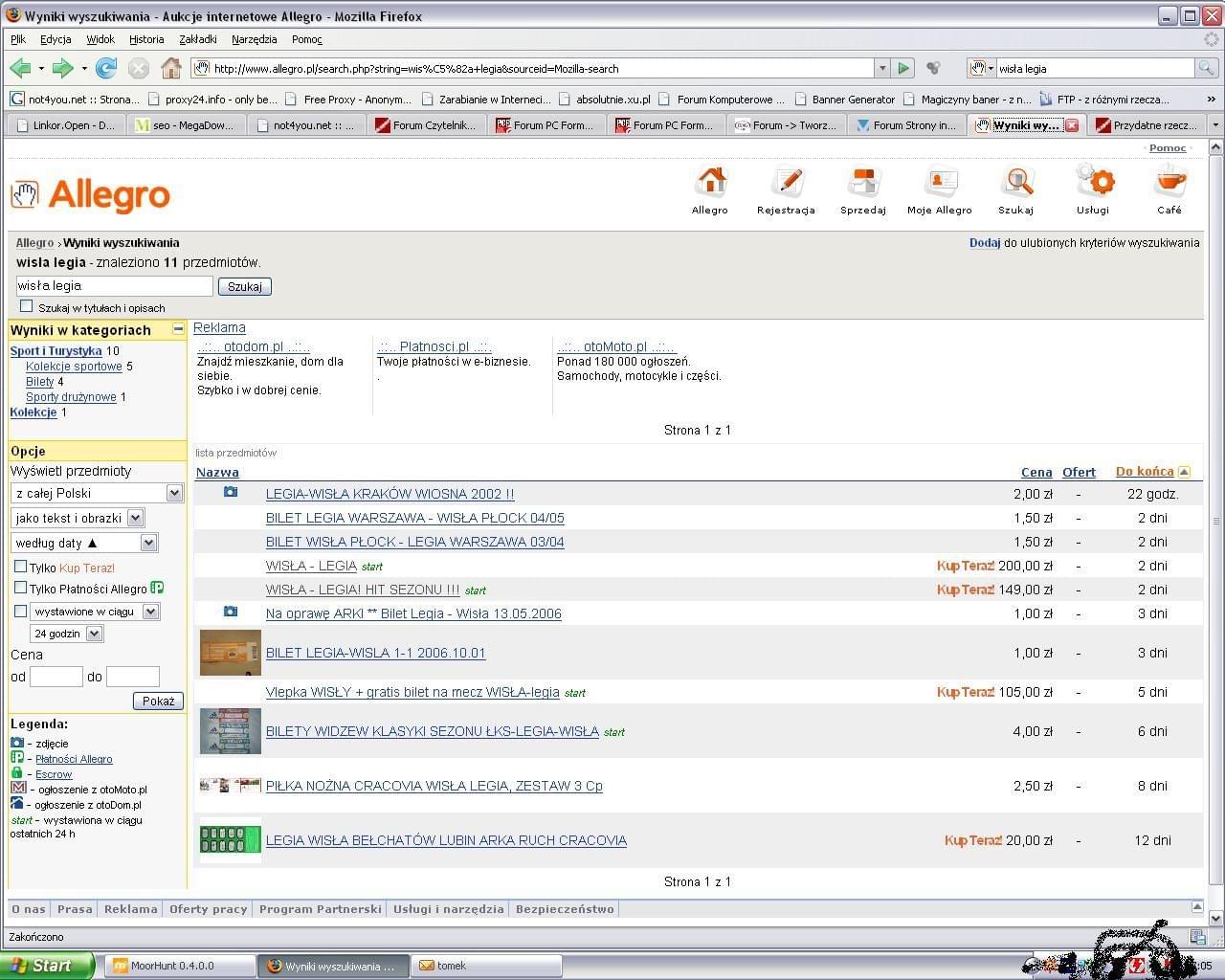Screen dimensions: 1225x980
Task: Open the tomek taskbar item
Action: [486, 966]
